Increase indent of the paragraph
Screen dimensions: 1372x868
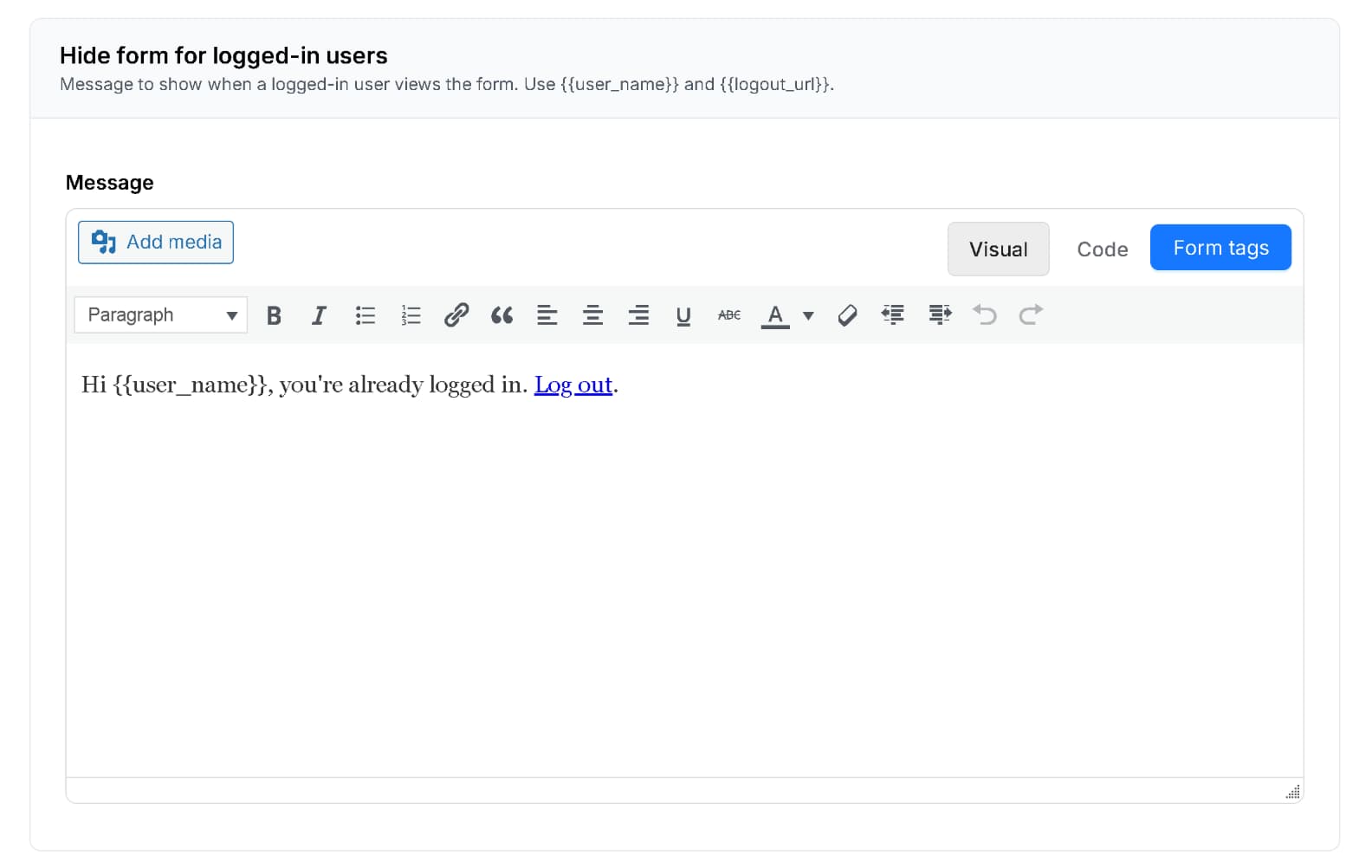[939, 315]
